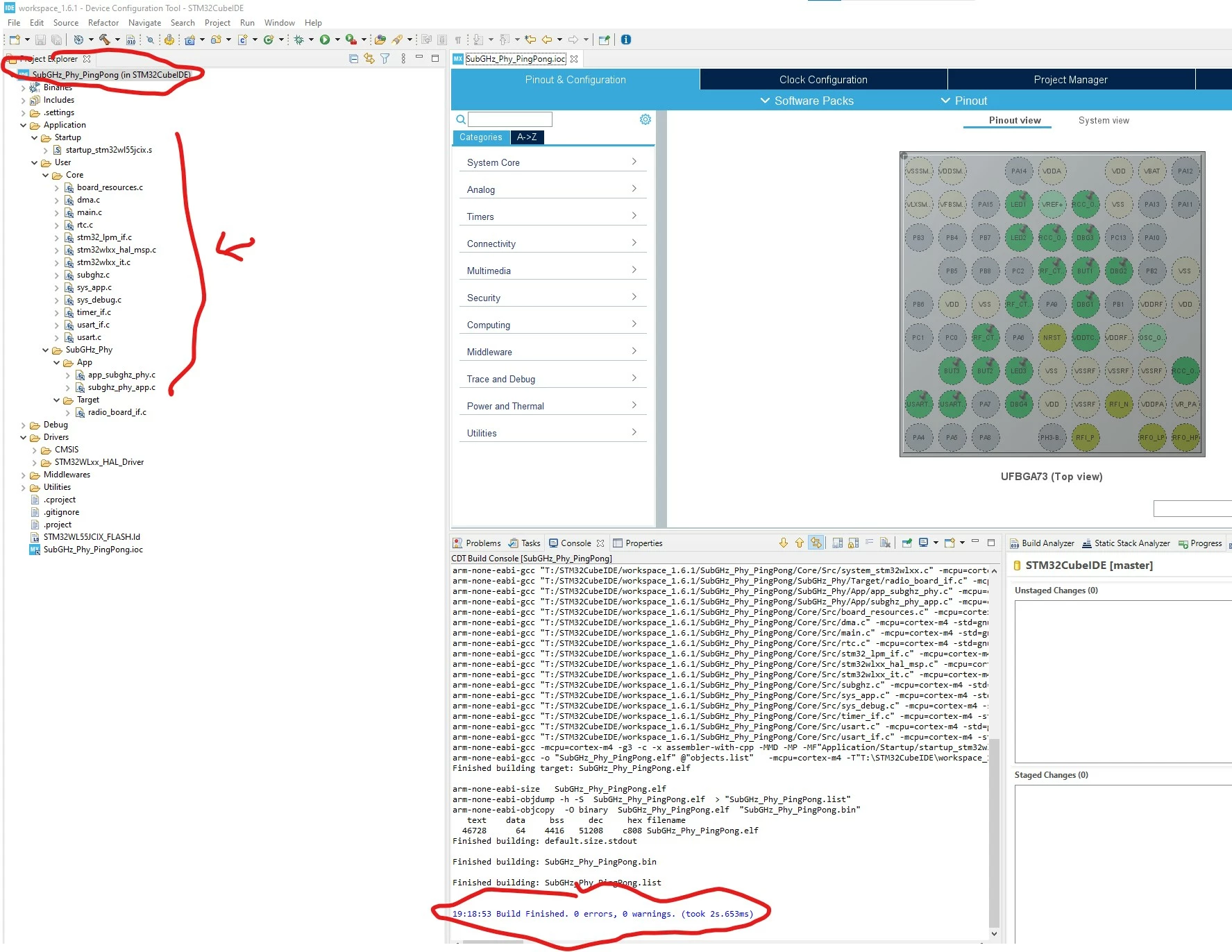1232x952 pixels.
Task: Select main.c in the project tree
Action: click(89, 212)
